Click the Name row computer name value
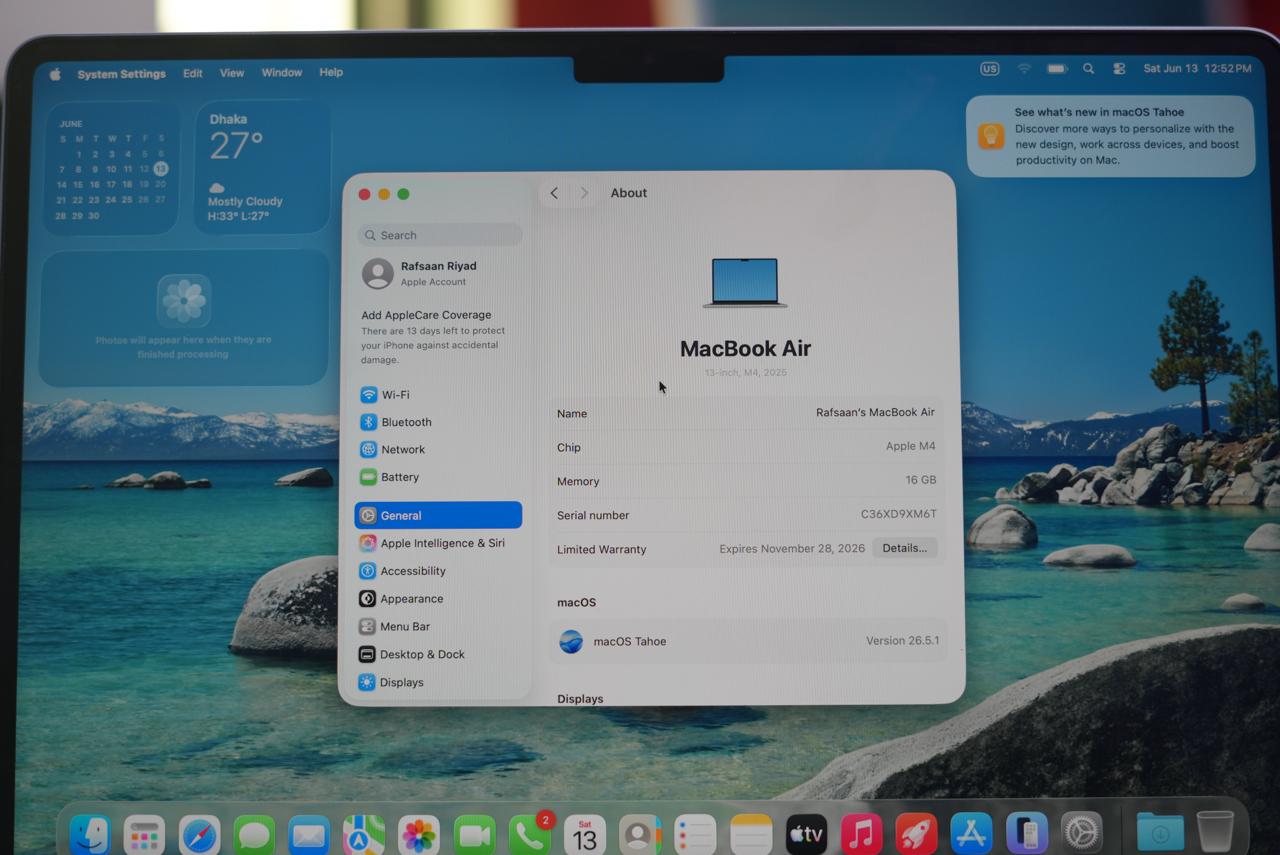This screenshot has width=1280, height=855. 875,412
